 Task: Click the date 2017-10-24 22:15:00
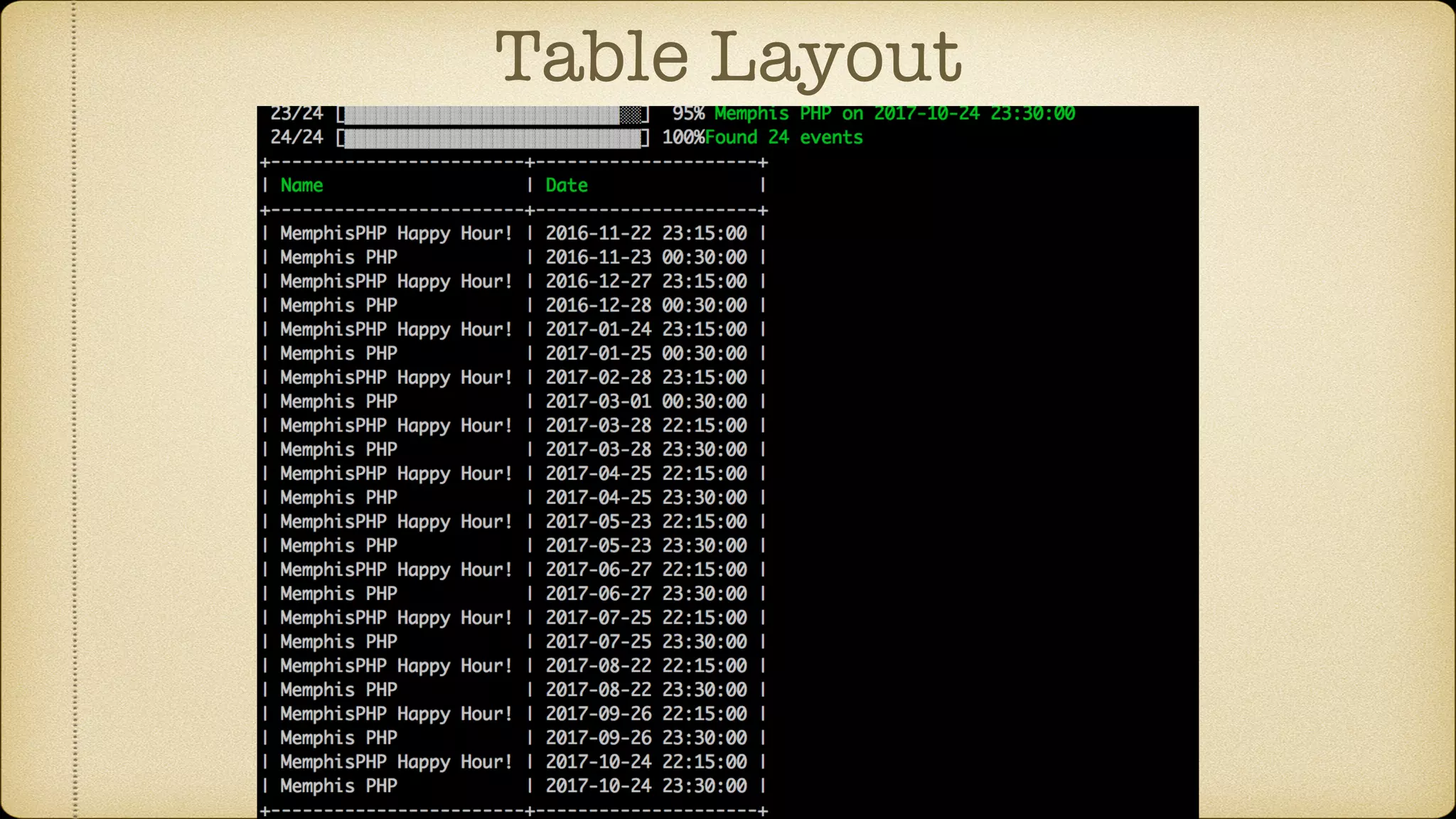[x=646, y=762]
